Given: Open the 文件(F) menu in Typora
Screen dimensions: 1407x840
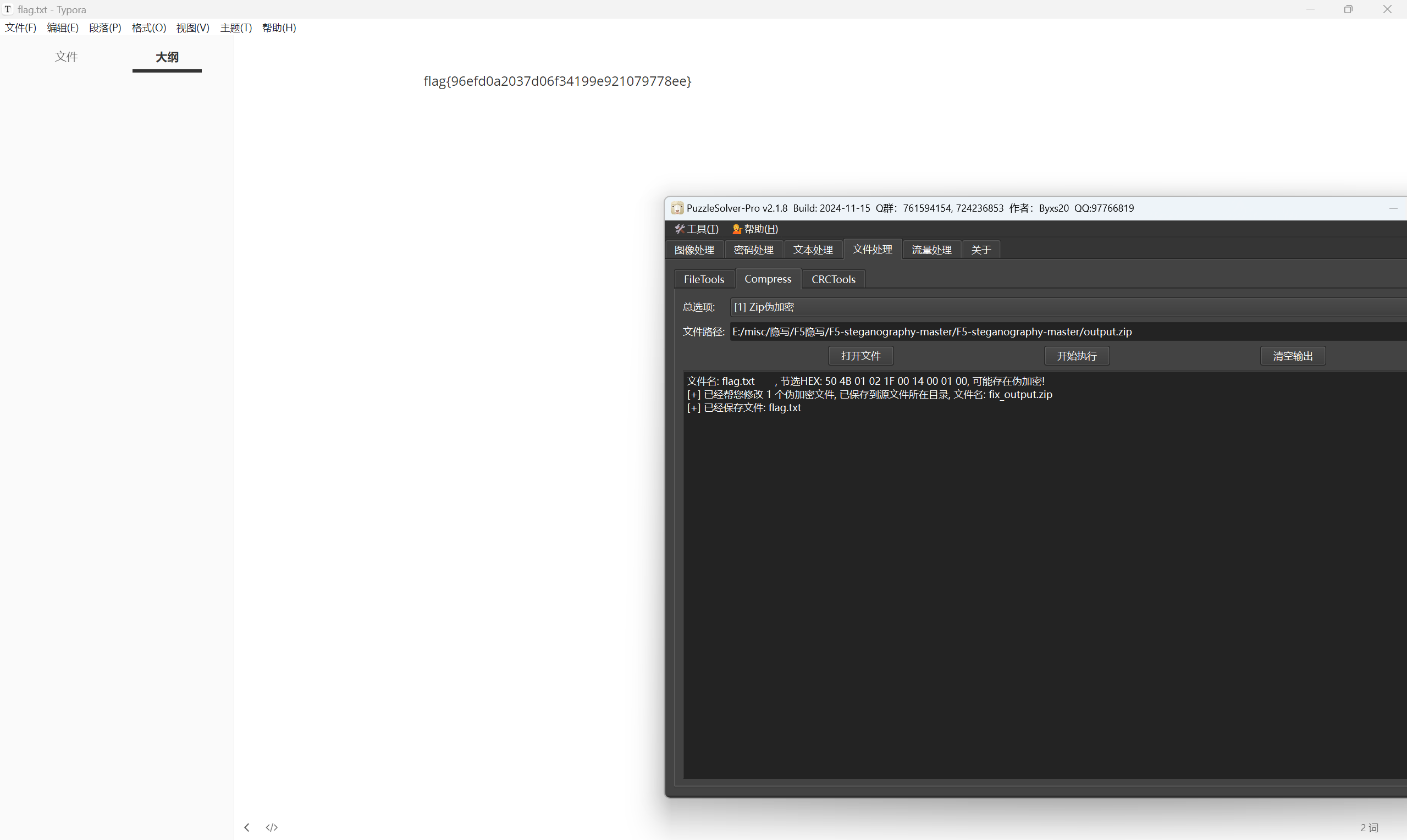Looking at the screenshot, I should pos(20,27).
